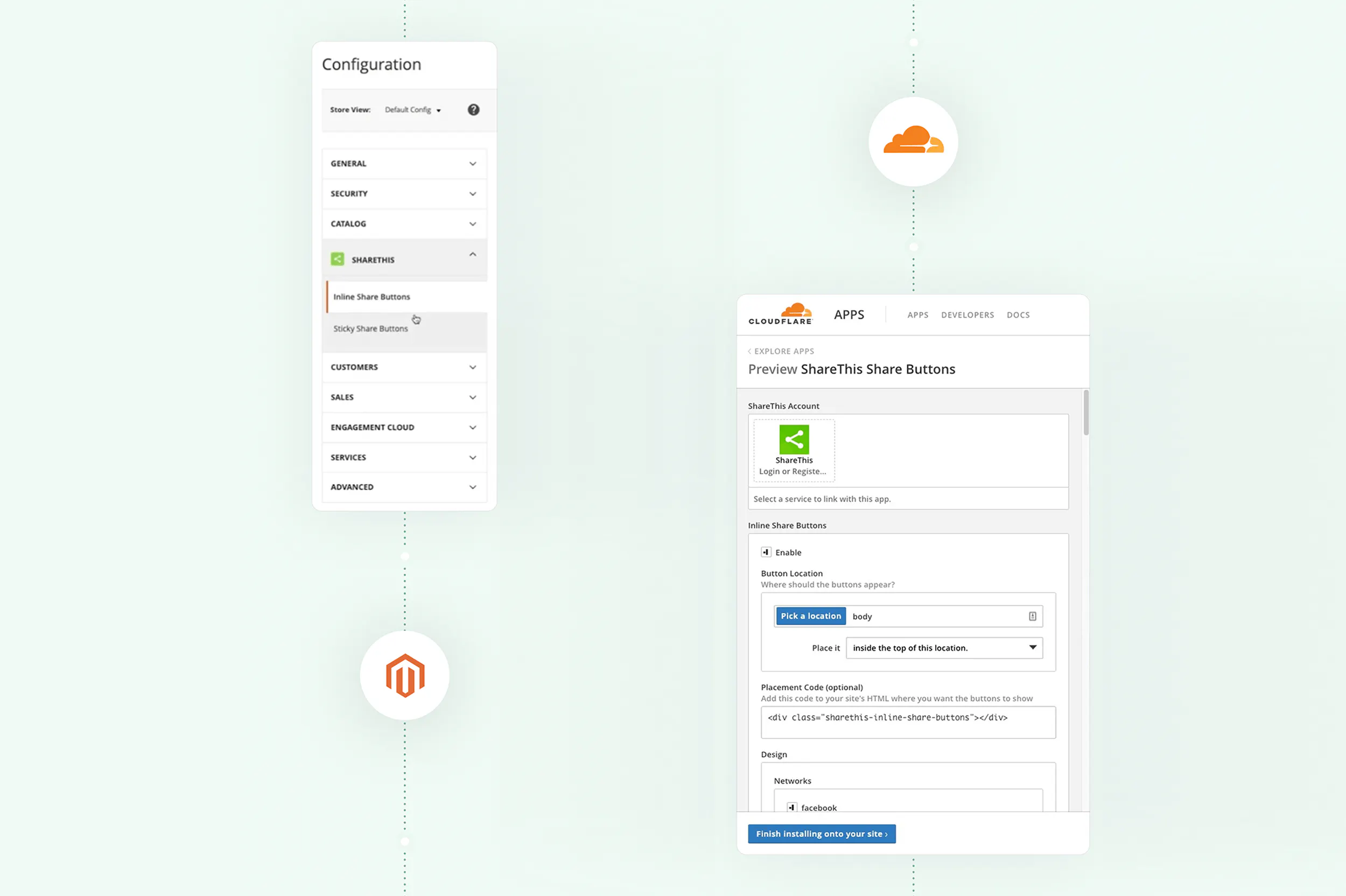
Task: Select the ShareThis Login or Register tile
Action: (794, 451)
